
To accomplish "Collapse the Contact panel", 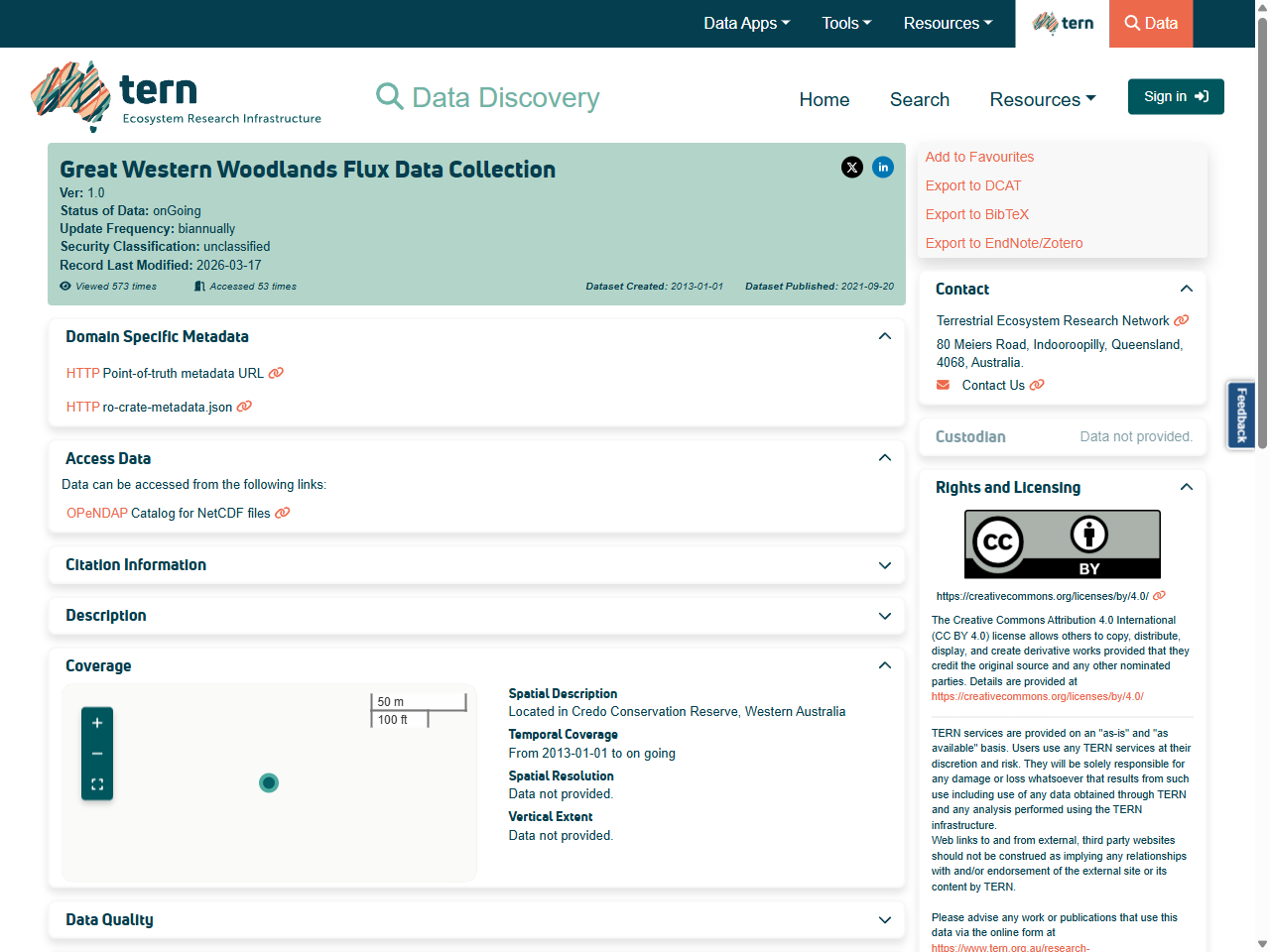I will click(x=1186, y=289).
